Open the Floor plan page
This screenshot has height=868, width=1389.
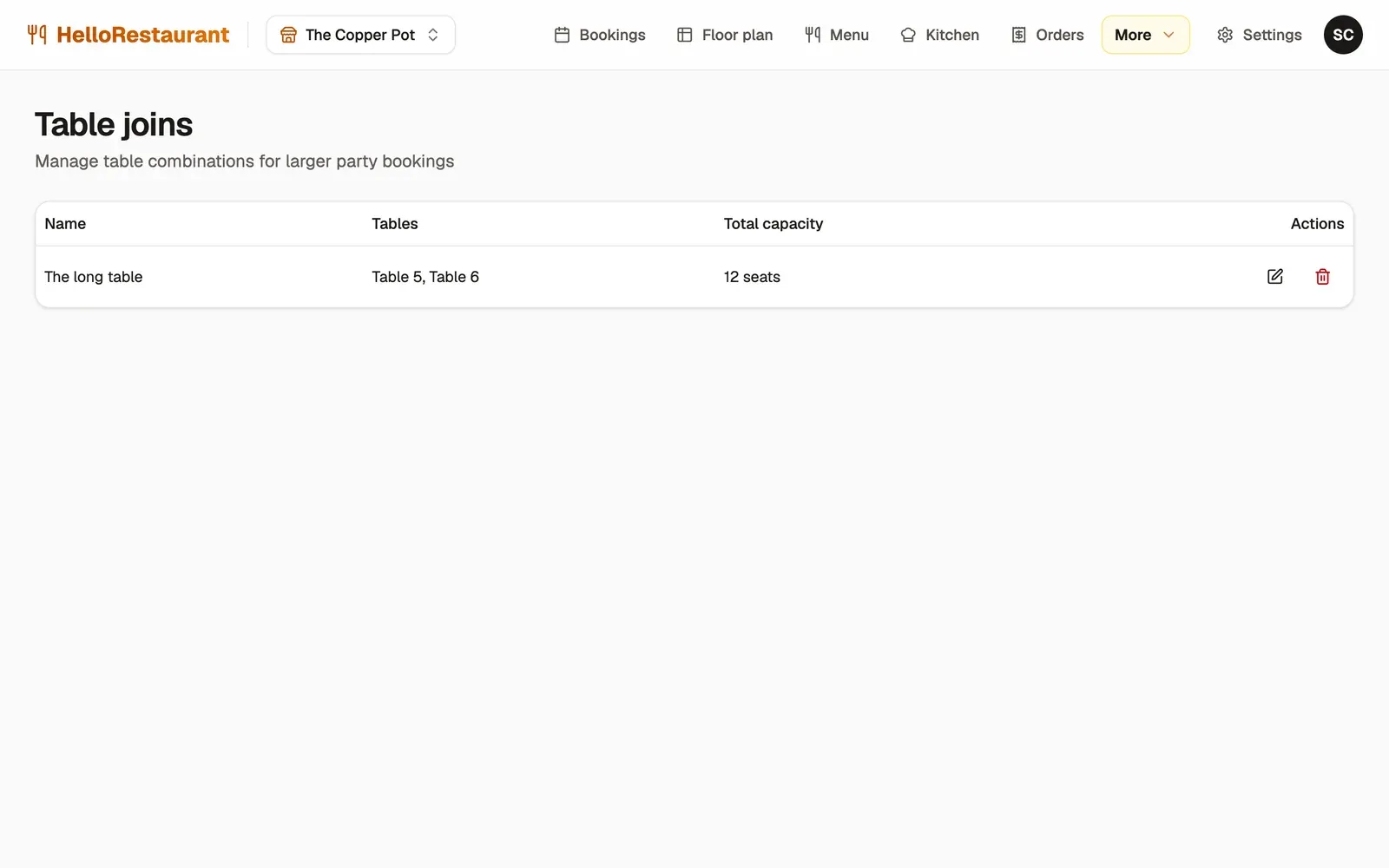[725, 35]
